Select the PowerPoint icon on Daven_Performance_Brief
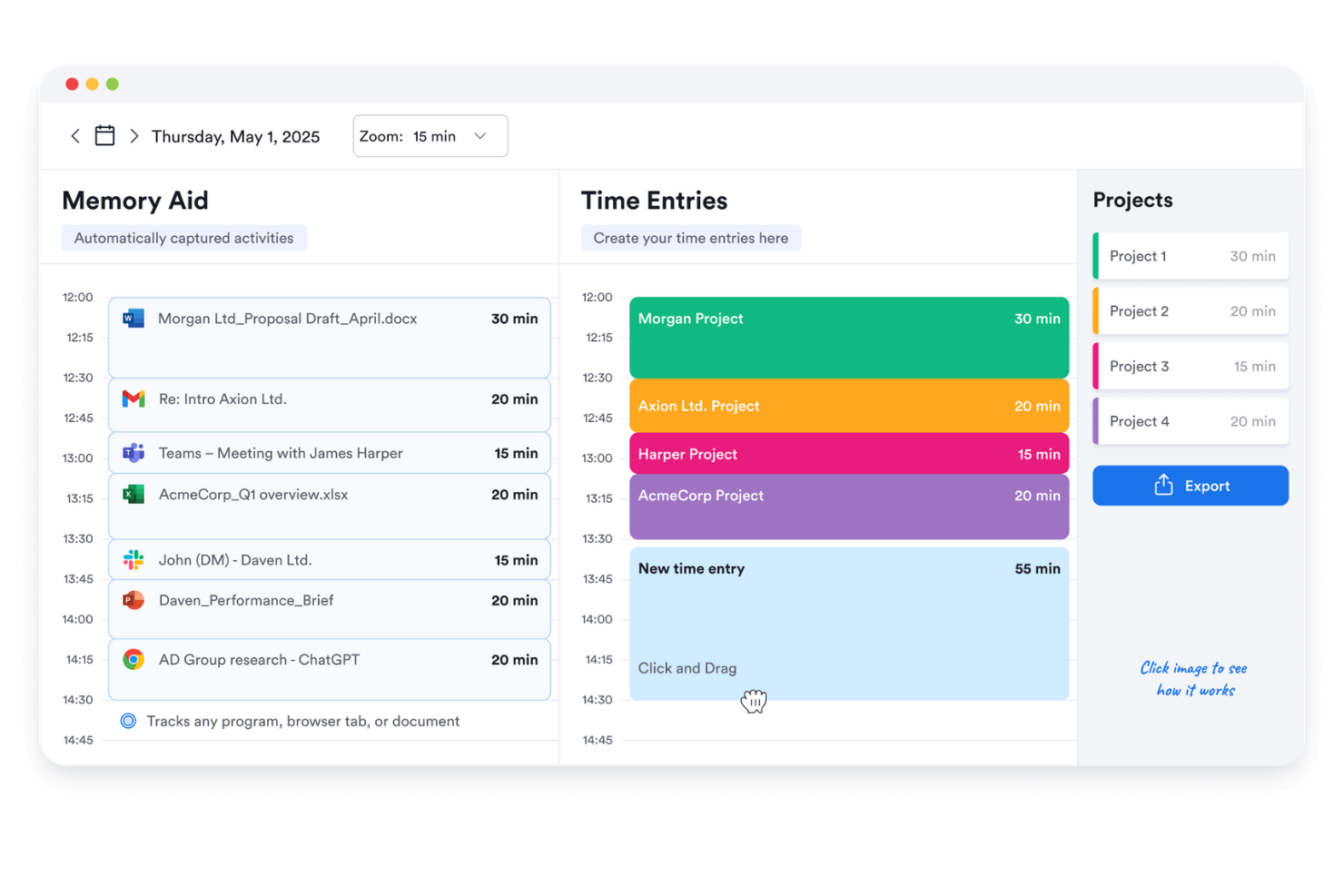 click(x=133, y=600)
